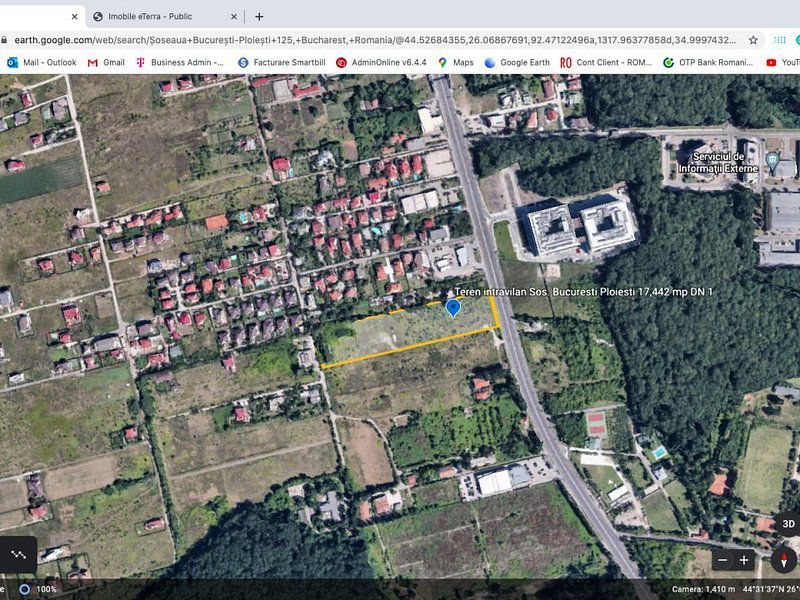Click the Gmail bookmark icon
800x600 pixels.
click(91, 62)
